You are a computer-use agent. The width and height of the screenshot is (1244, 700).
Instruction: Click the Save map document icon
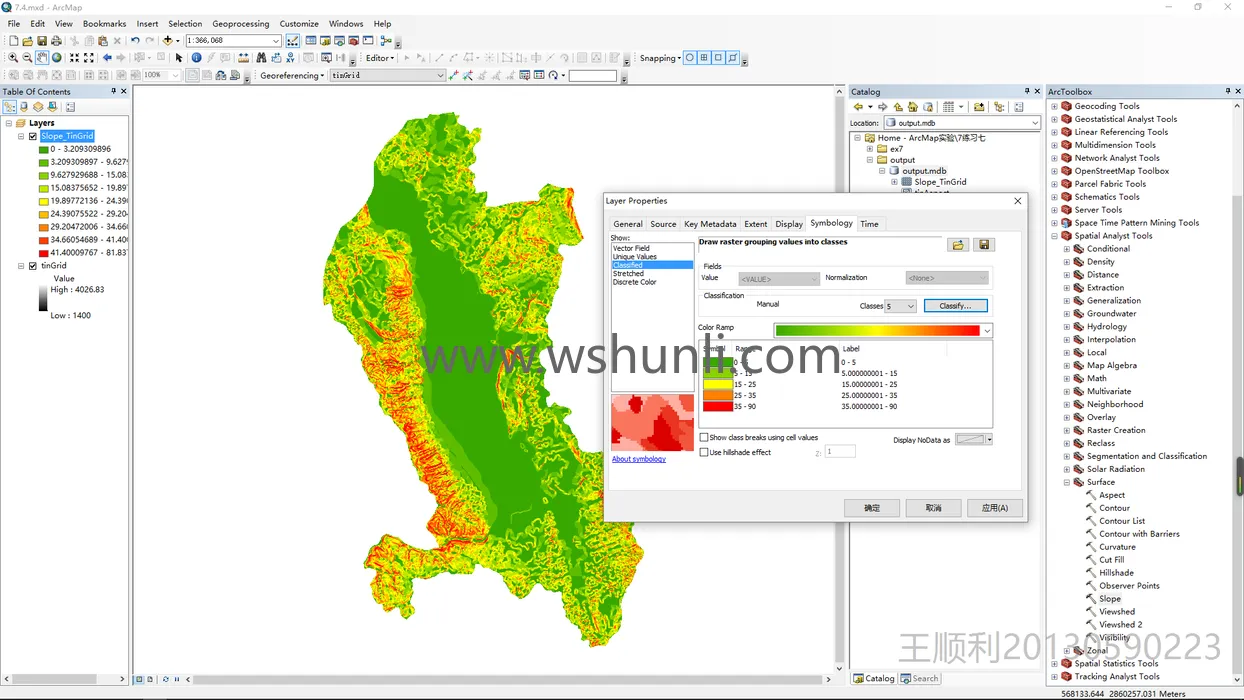(42, 41)
